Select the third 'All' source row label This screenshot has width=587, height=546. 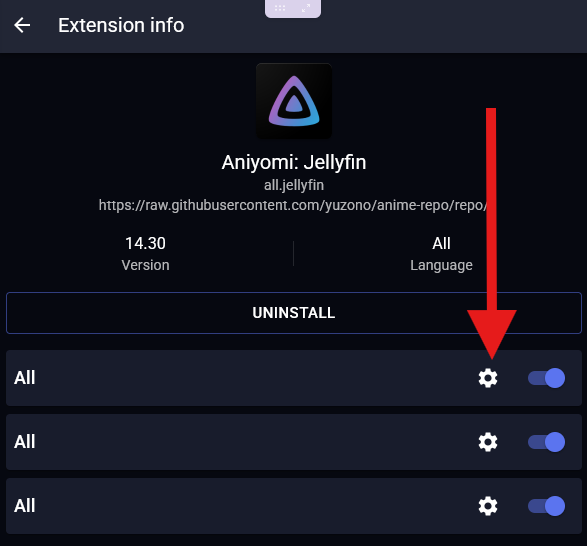(x=25, y=506)
